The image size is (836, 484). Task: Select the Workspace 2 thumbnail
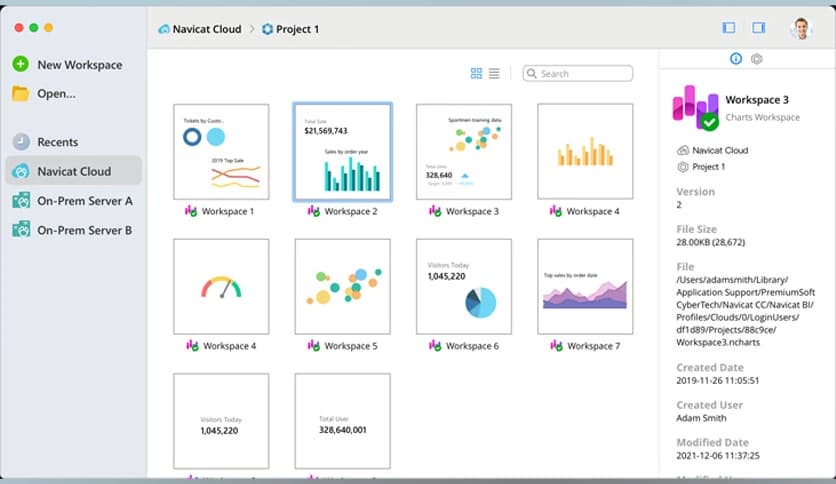pyautogui.click(x=342, y=151)
